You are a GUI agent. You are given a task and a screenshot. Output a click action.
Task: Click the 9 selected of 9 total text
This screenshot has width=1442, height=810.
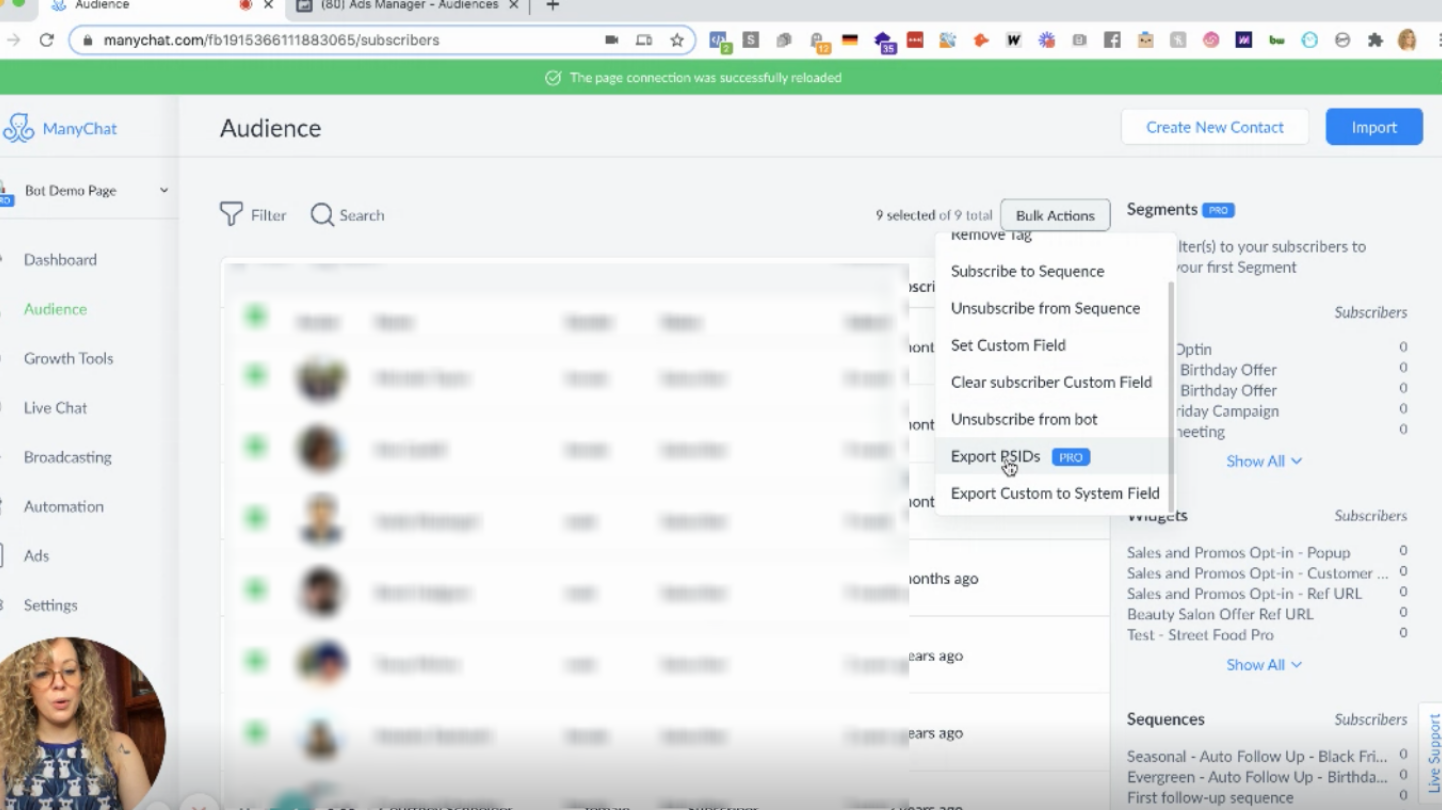[934, 215]
